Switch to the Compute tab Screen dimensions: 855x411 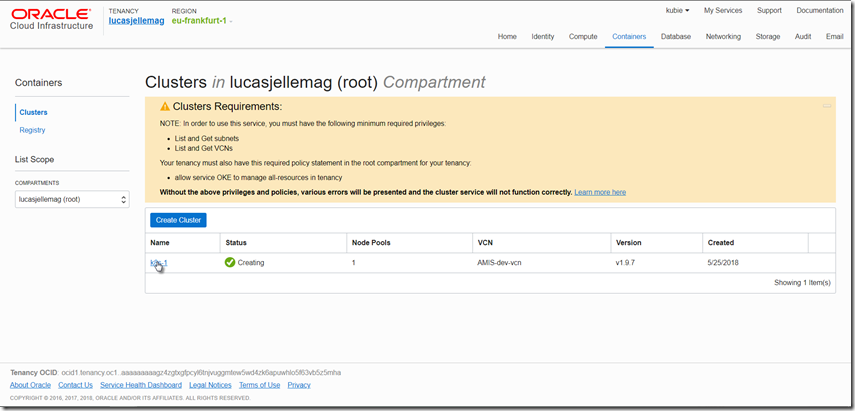point(583,36)
